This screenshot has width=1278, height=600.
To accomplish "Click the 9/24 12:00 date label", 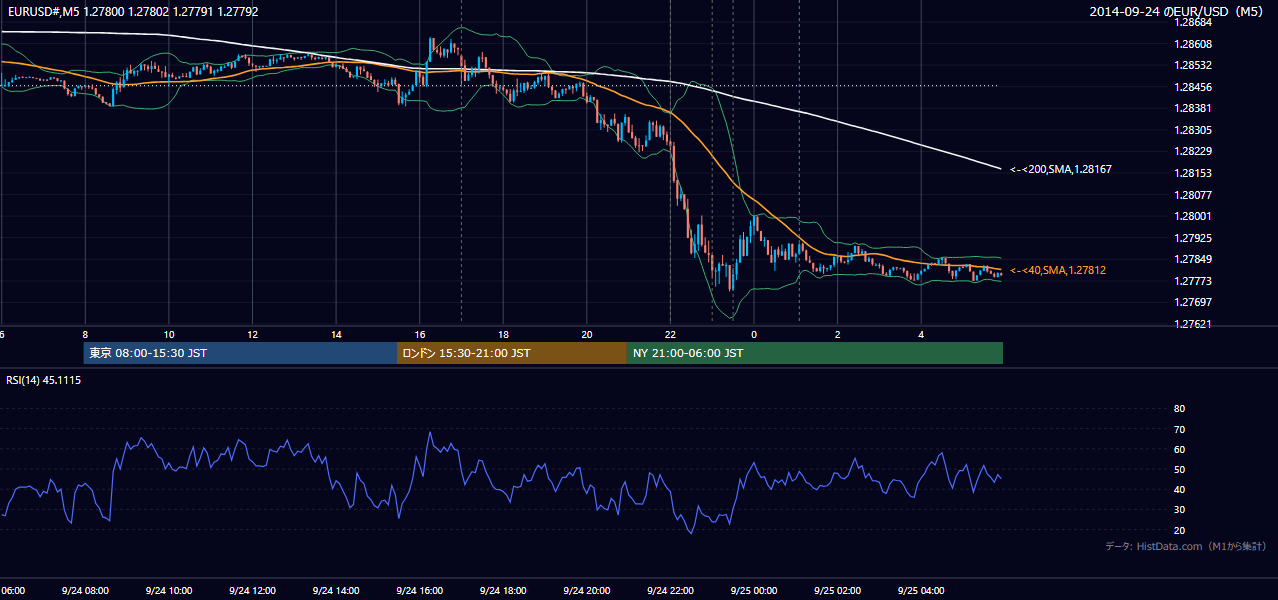I will 252,591.
